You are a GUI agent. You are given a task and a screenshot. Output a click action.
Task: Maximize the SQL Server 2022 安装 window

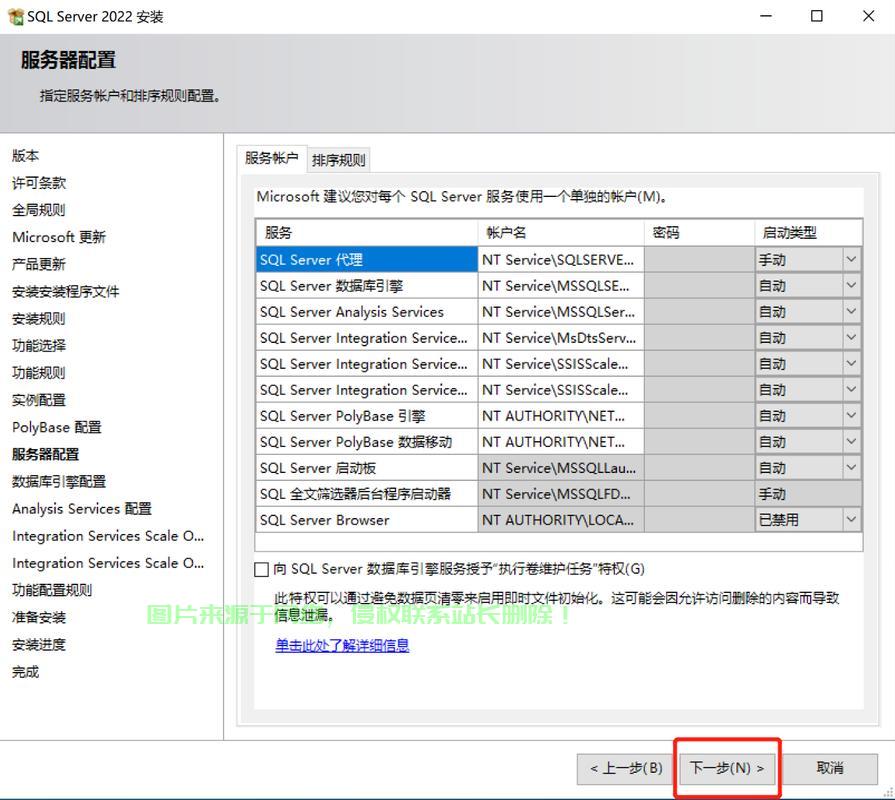pos(817,16)
